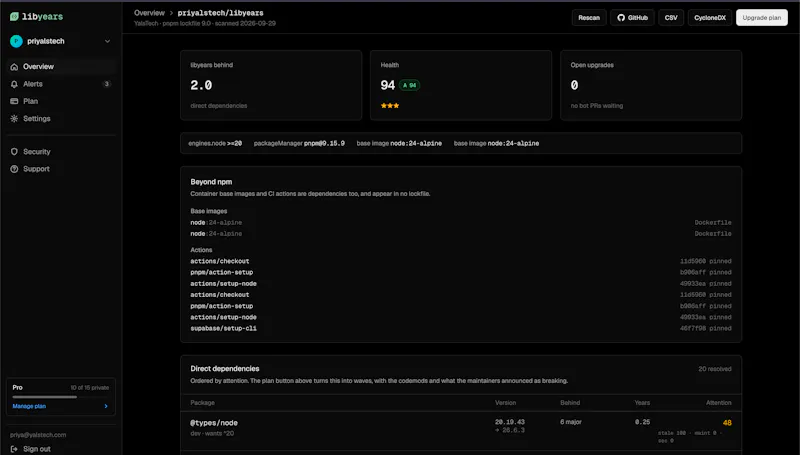Click the Health three-star rating
This screenshot has width=800, height=455.
pos(390,106)
